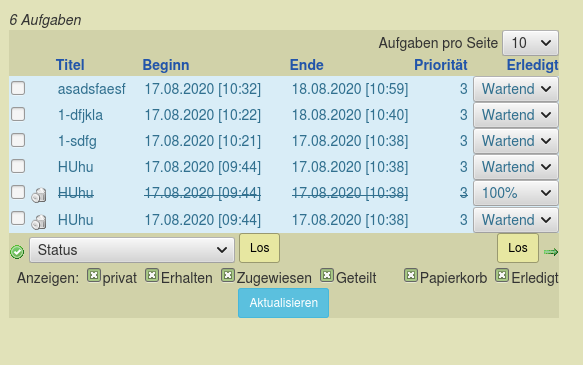Sort tasks by the Titel column

[70, 65]
